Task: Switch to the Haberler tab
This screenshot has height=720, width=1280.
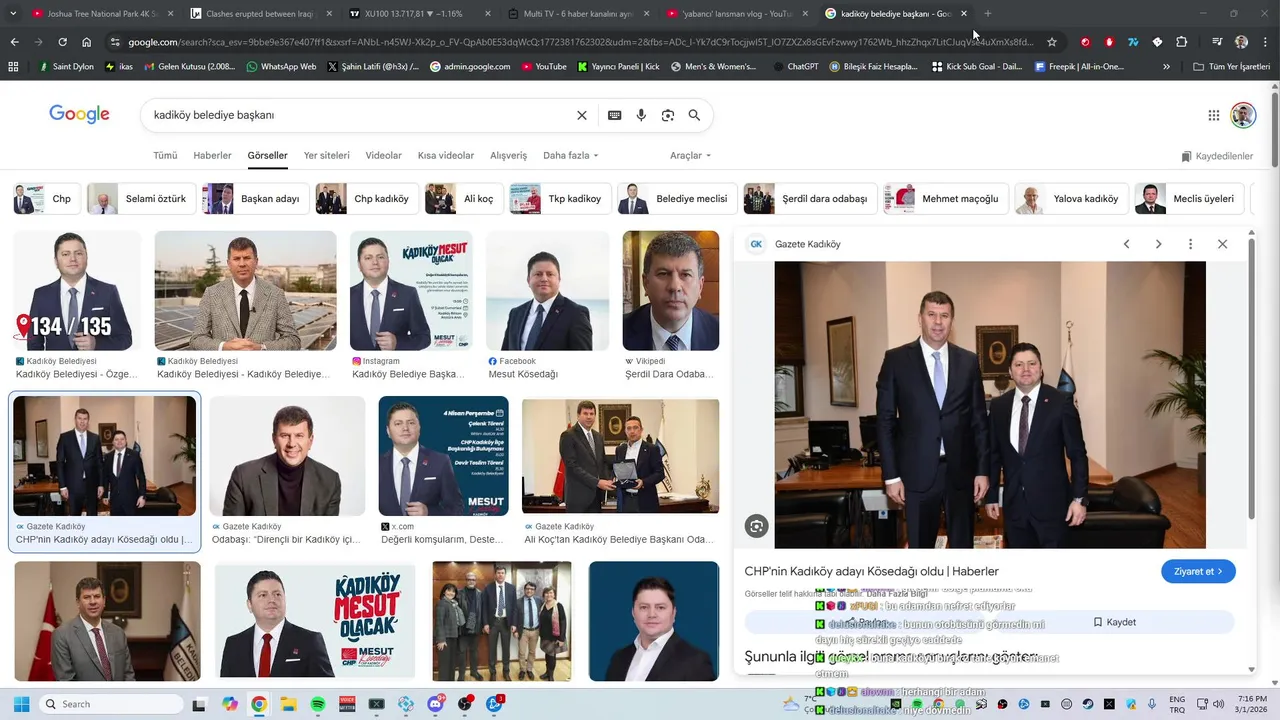Action: pos(212,156)
